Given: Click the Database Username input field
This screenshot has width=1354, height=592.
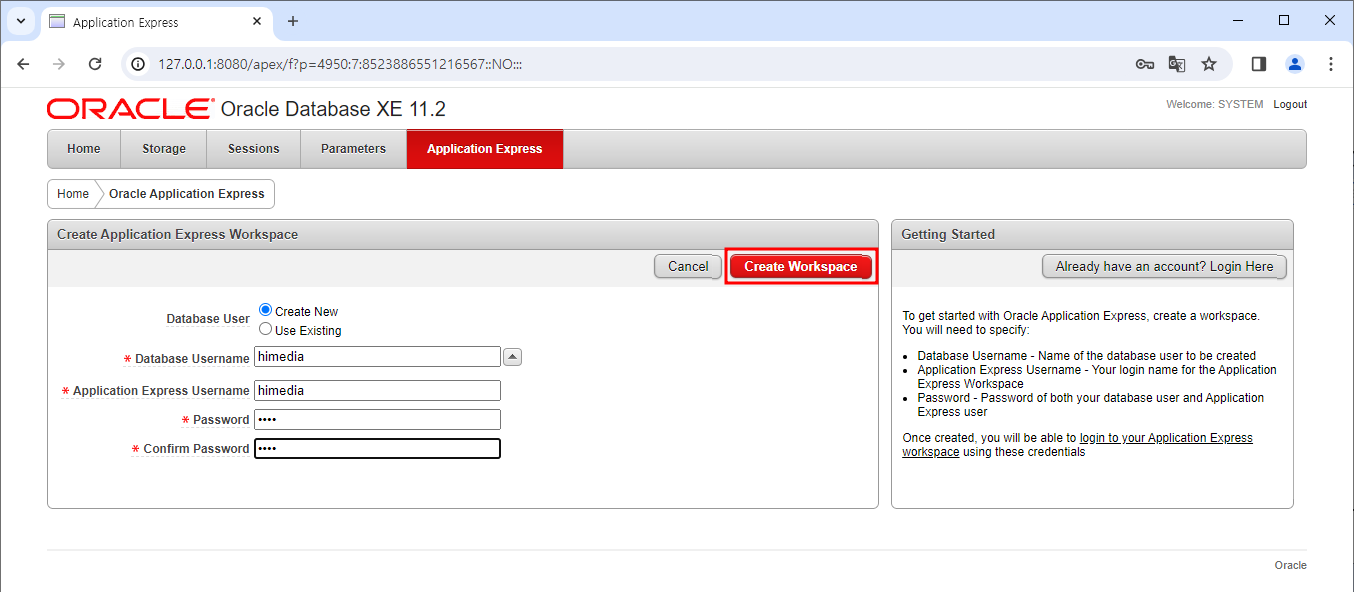Looking at the screenshot, I should (x=378, y=357).
